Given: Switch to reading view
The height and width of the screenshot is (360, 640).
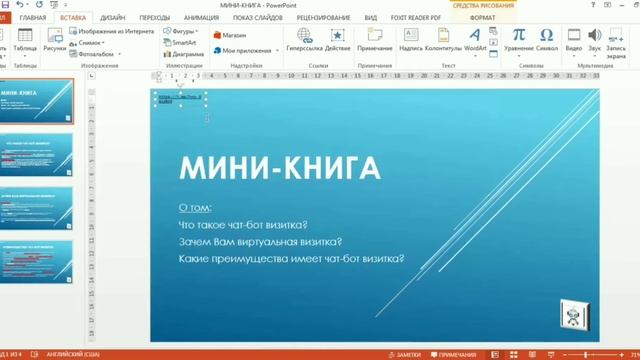Looking at the screenshot, I should click(x=532, y=355).
